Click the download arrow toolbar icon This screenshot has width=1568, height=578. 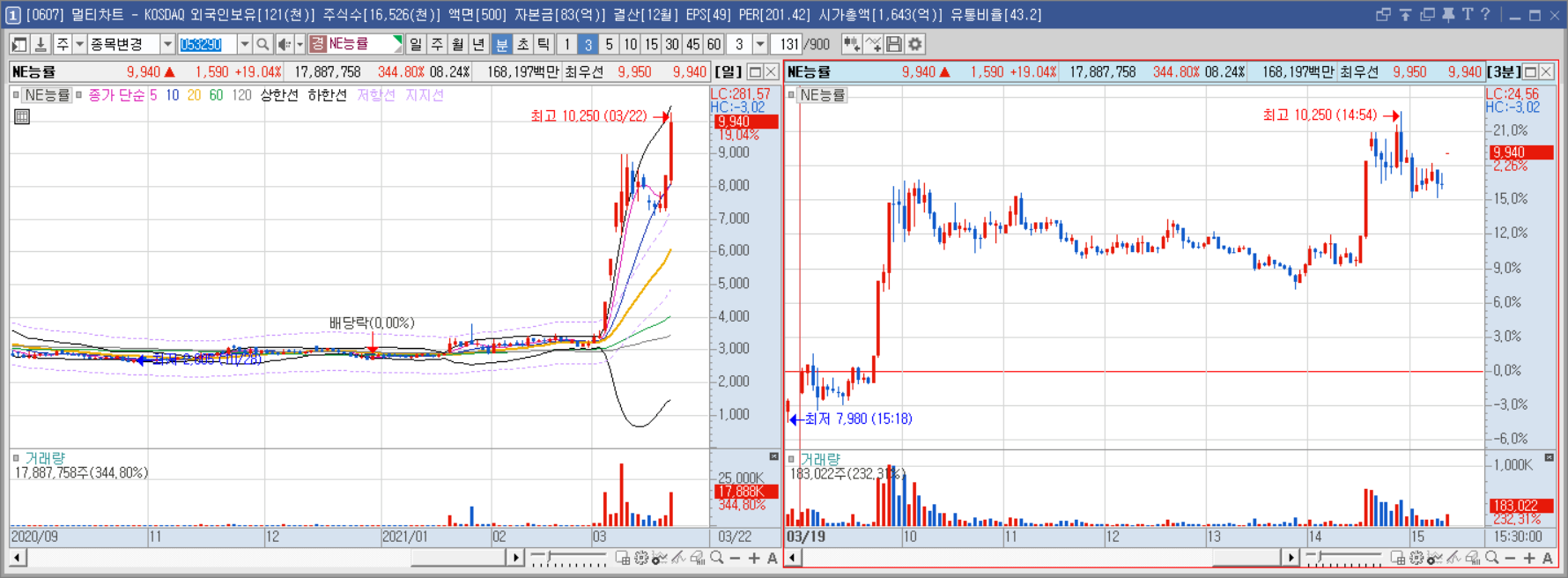[x=41, y=44]
